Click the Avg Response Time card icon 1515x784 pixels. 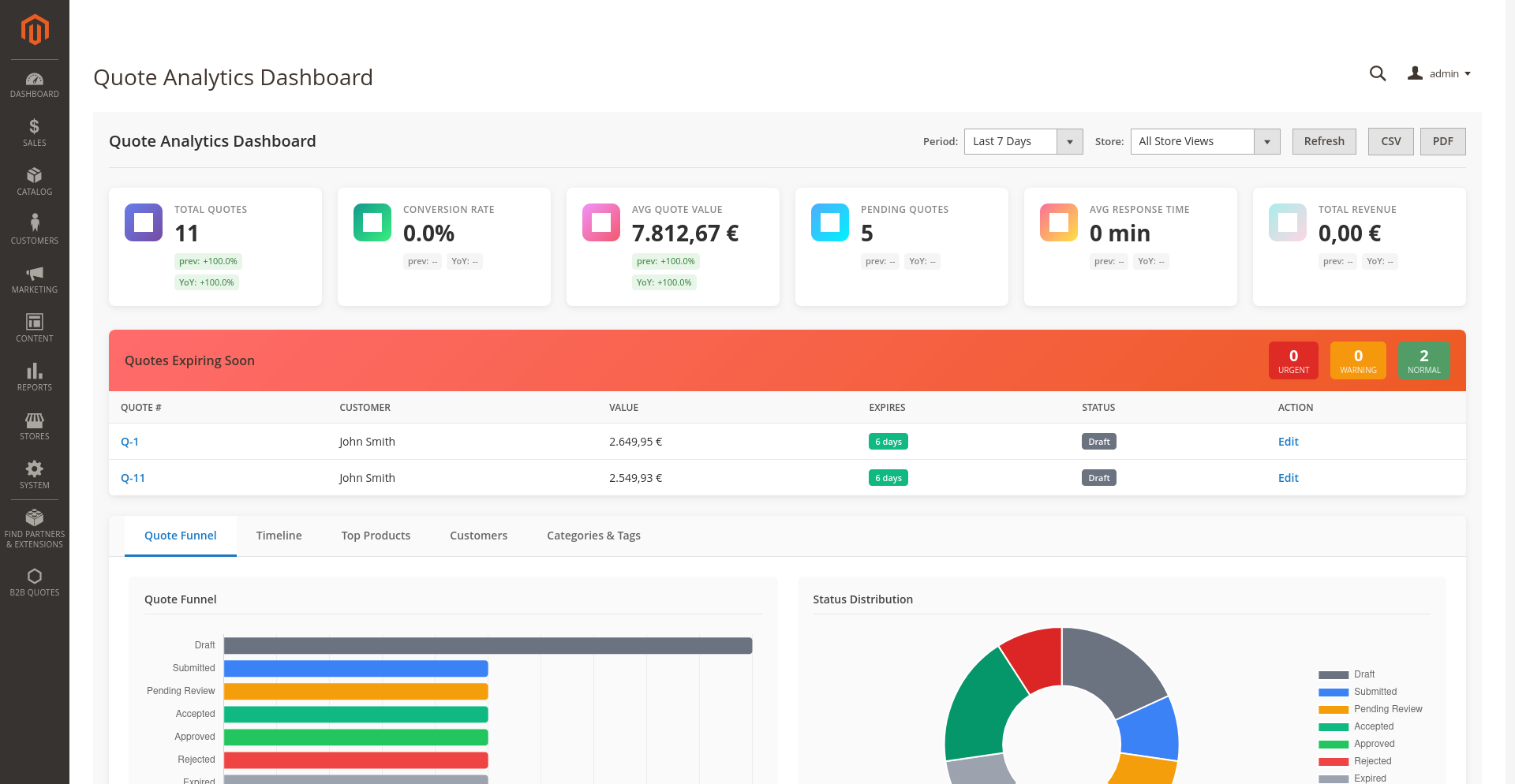1059,222
